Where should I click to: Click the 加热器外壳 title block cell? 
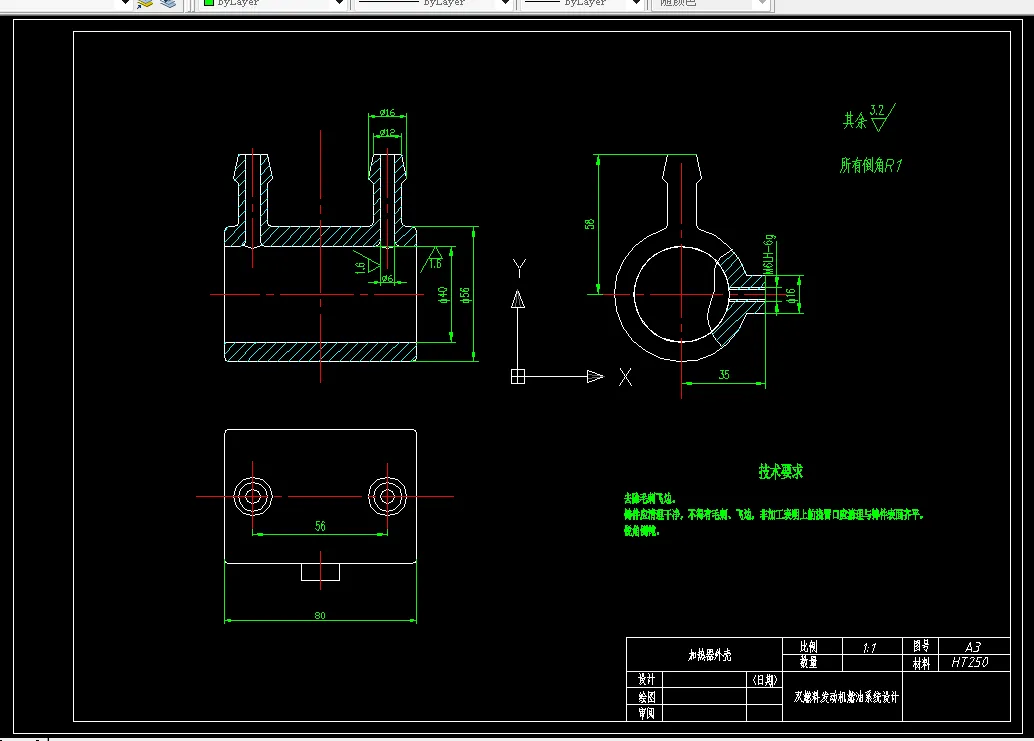tap(704, 655)
